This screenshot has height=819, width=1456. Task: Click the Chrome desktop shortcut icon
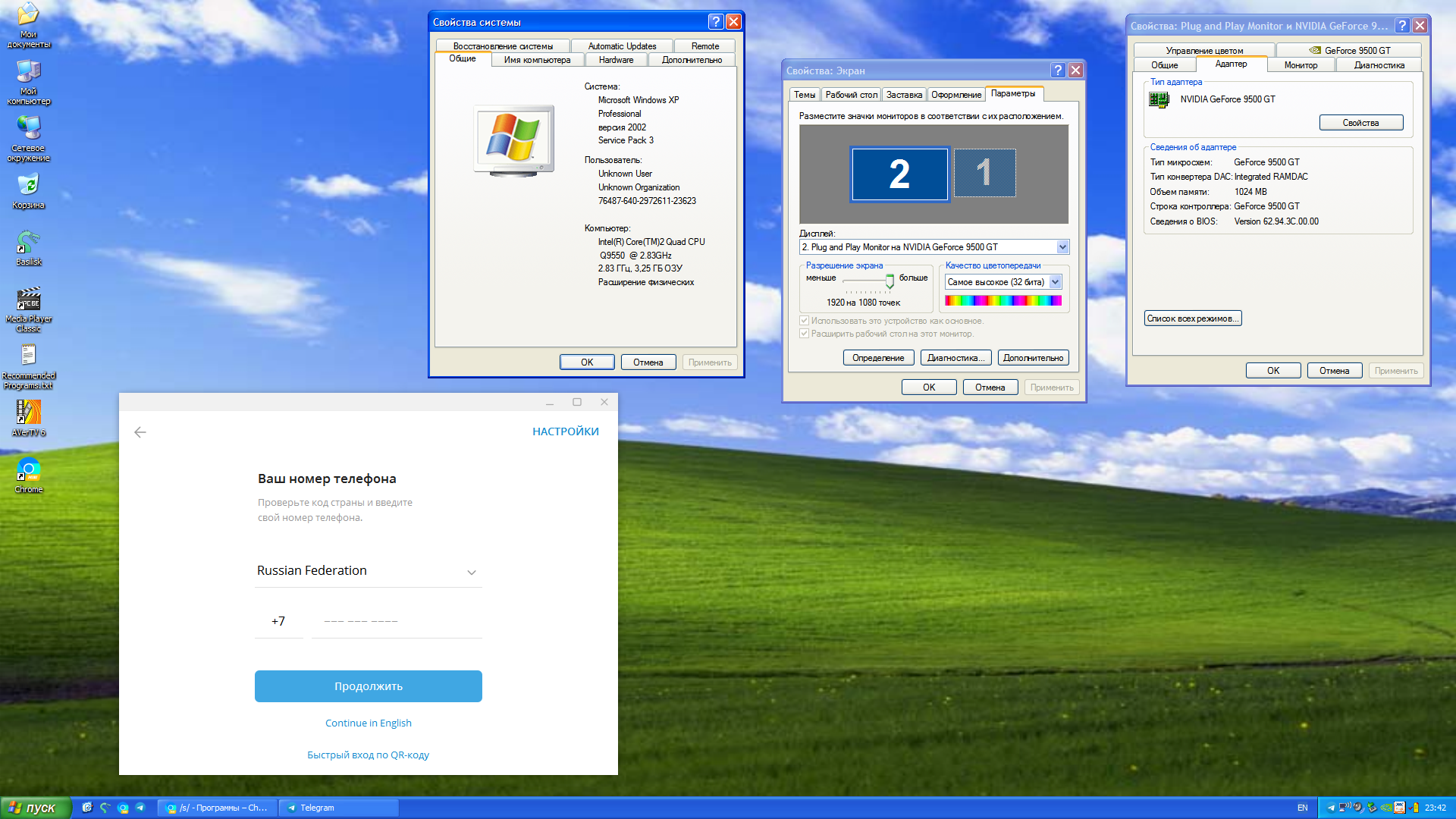(x=28, y=470)
